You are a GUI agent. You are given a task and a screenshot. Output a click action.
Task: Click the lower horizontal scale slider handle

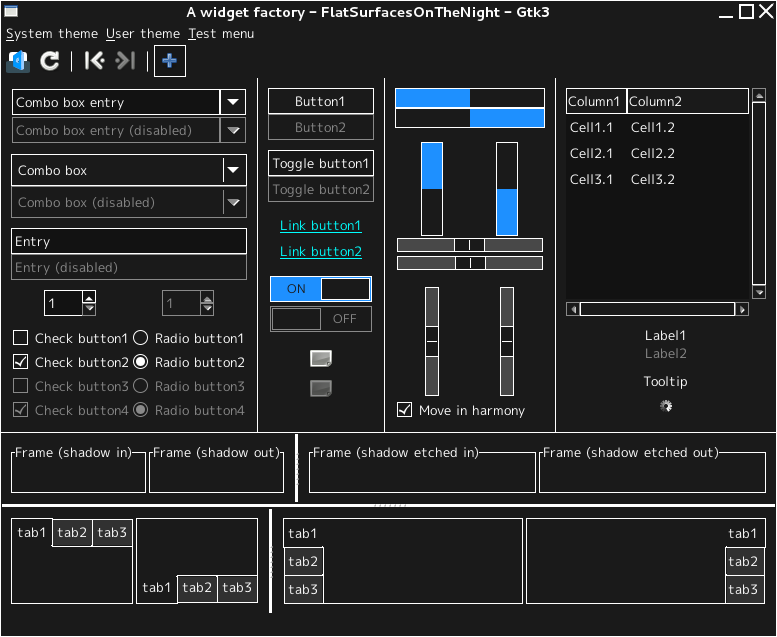(x=470, y=263)
